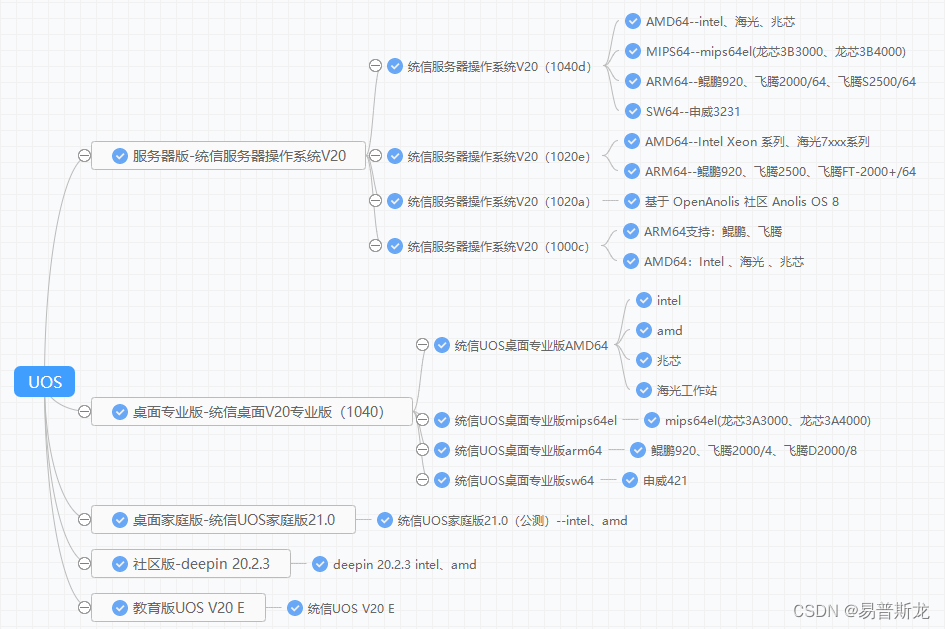Collapse the 服务器版-统信服务器操作系统V20 branch

coord(84,155)
